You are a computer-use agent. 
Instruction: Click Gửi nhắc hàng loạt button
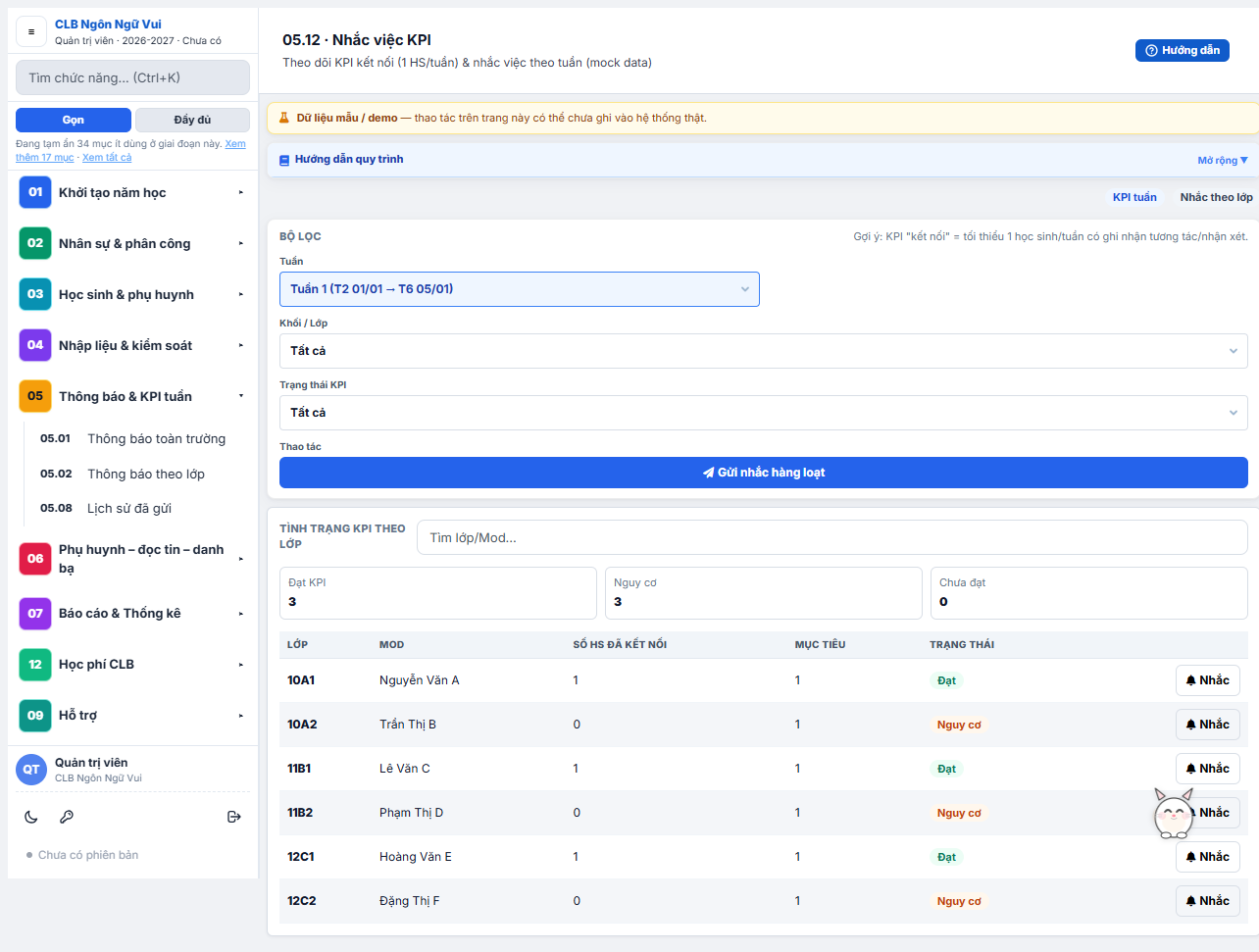(x=764, y=473)
